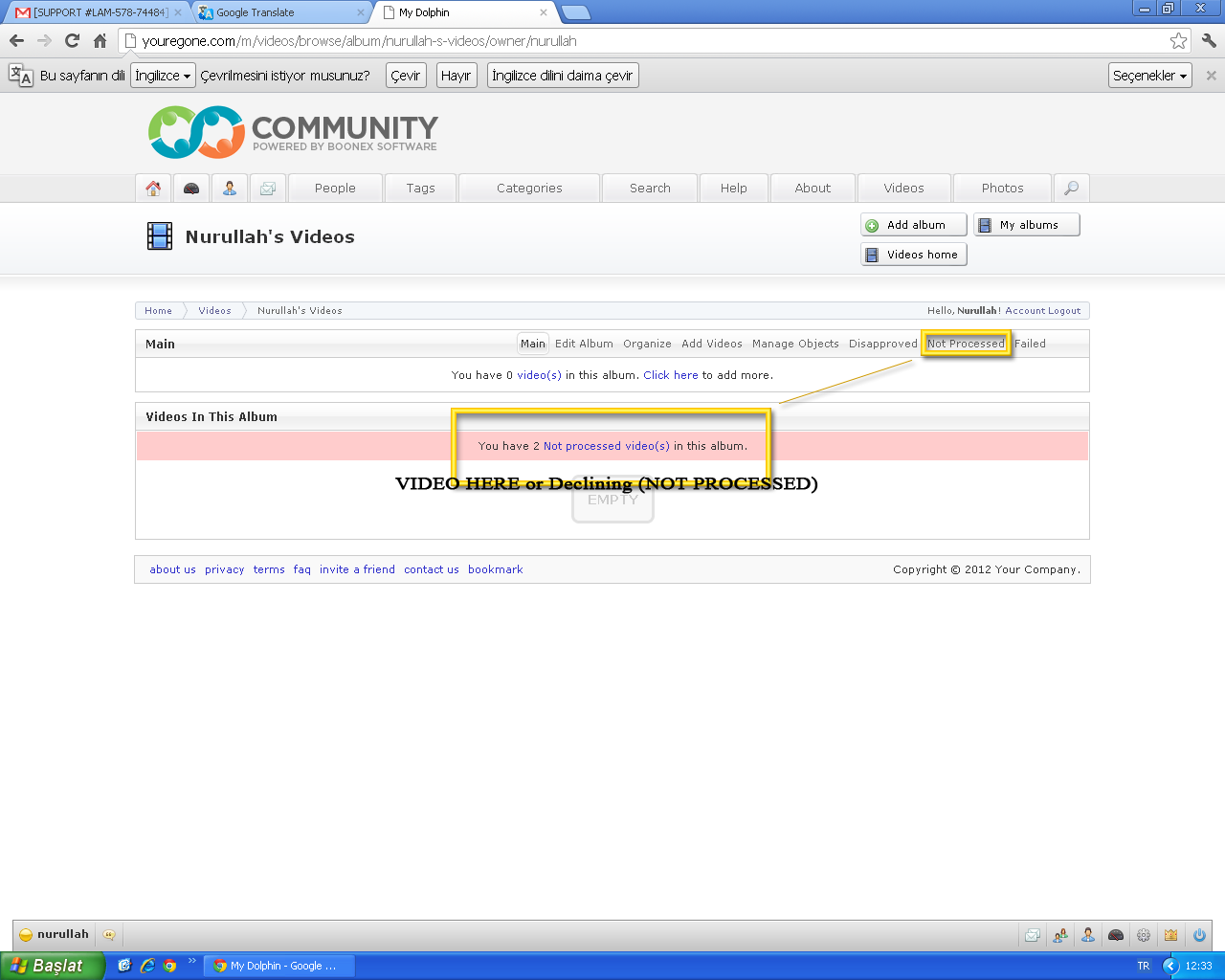
Task: Expand the Seçenekler options dropdown
Action: tap(1149, 76)
